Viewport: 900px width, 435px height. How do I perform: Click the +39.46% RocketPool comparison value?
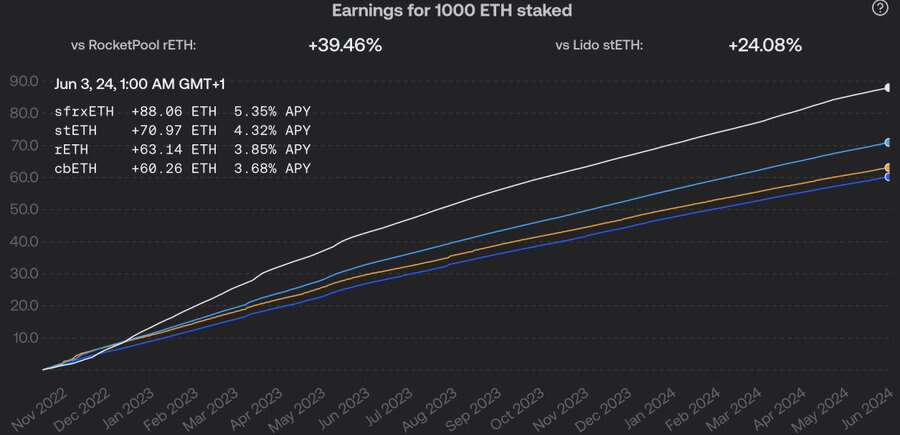point(345,46)
